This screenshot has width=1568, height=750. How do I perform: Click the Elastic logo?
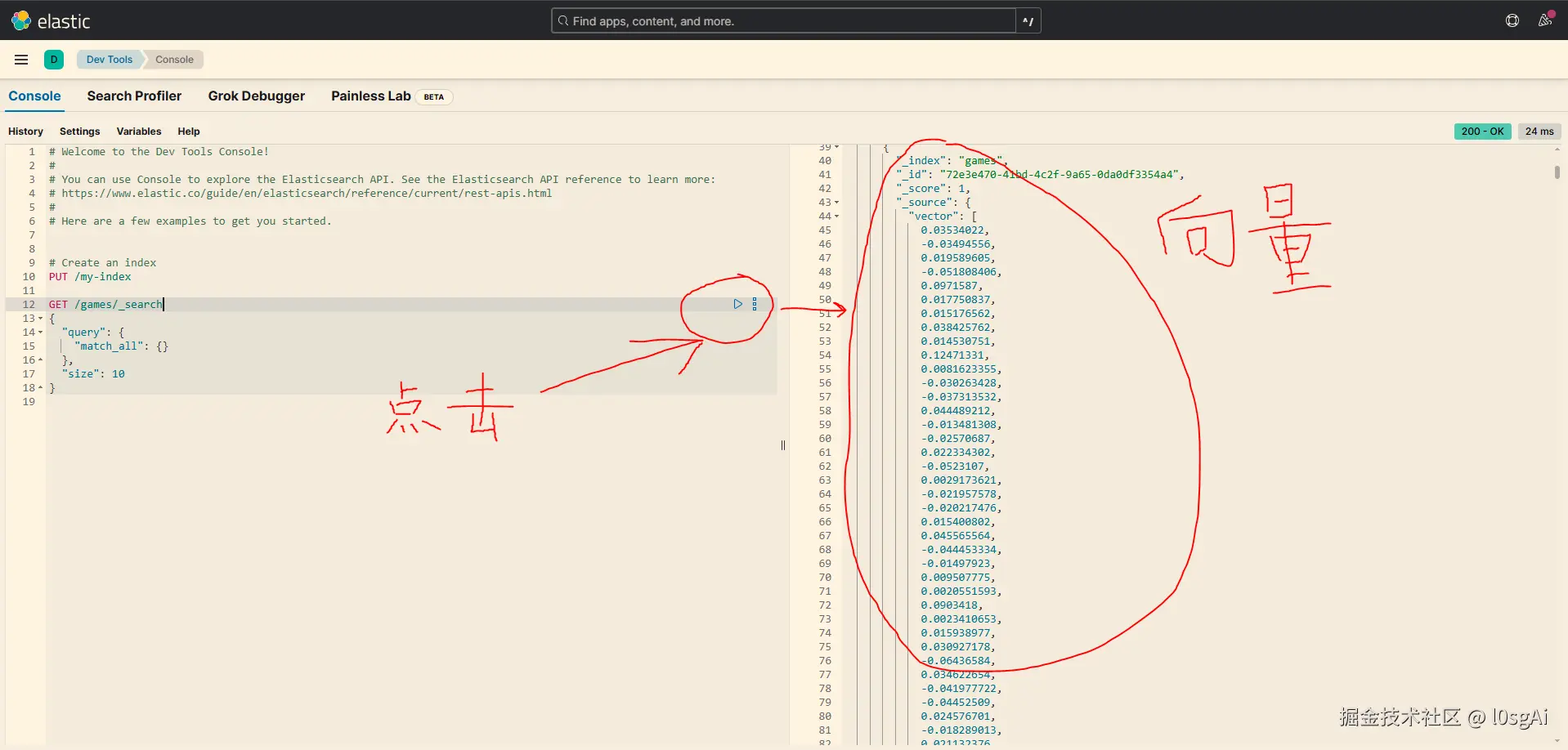[51, 20]
